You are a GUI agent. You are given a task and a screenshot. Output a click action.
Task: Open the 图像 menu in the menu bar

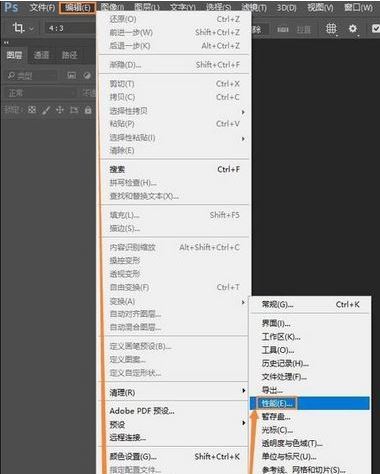[x=112, y=7]
